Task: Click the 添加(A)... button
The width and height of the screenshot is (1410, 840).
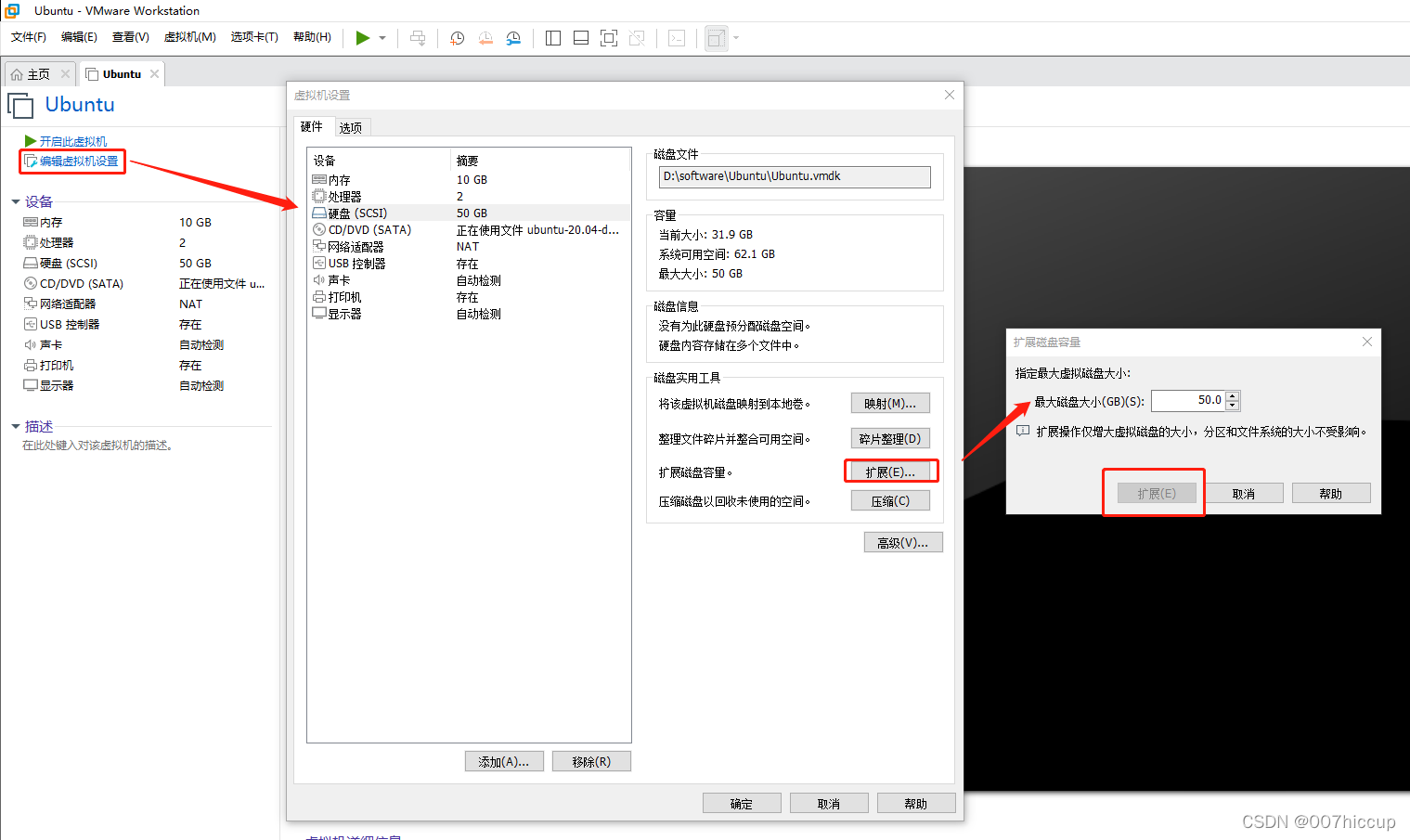Action: coord(504,761)
